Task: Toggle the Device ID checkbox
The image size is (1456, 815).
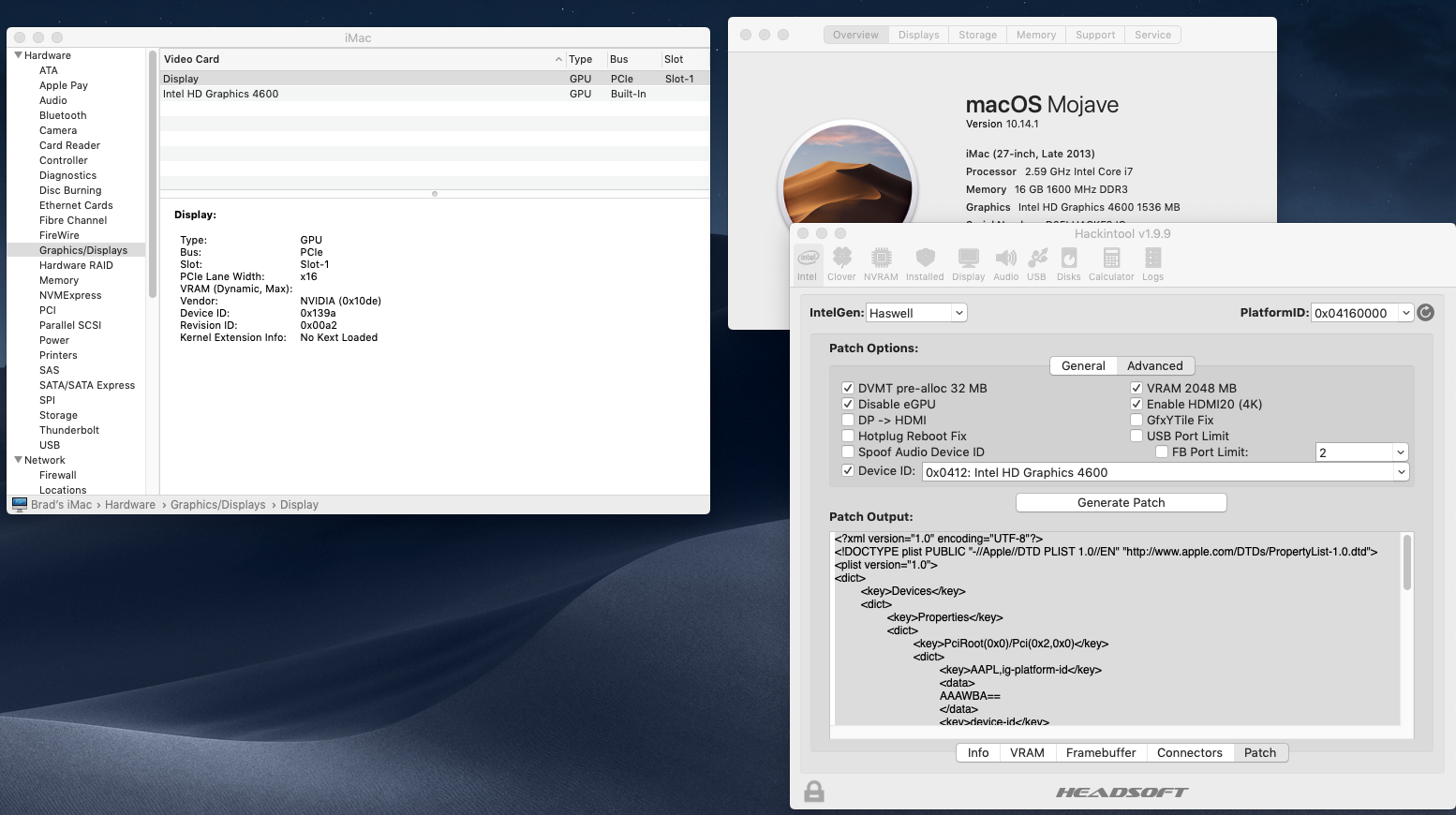Action: pos(847,470)
